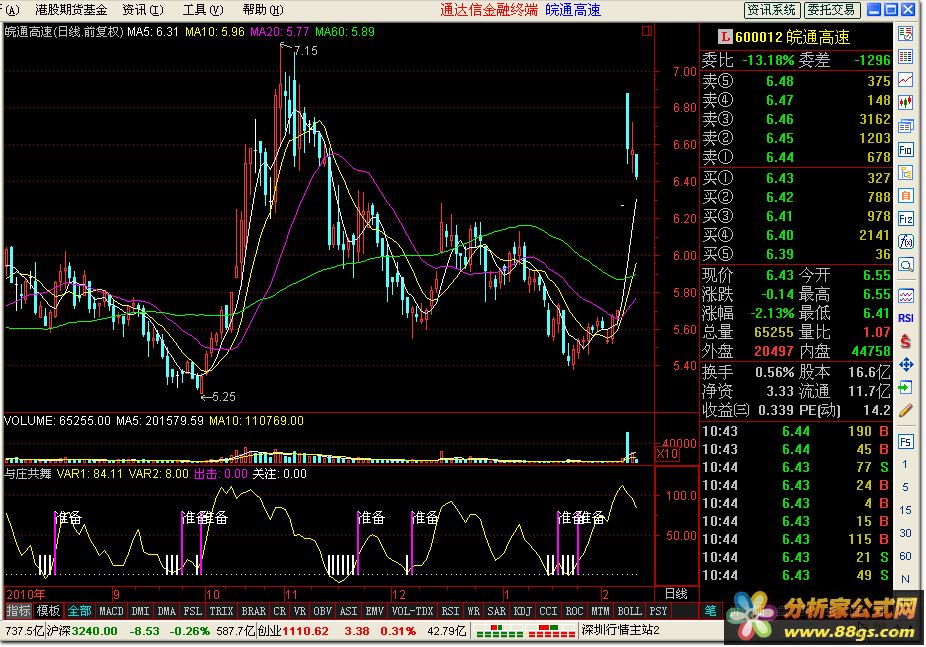926x647 pixels.
Task: Click the 沪深 3240.00 status bar index
Action: click(x=82, y=631)
